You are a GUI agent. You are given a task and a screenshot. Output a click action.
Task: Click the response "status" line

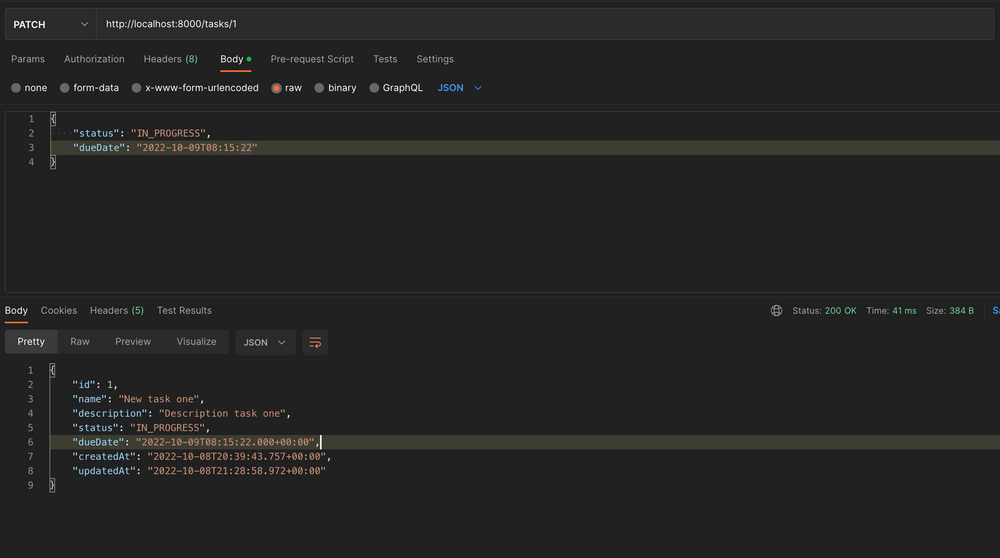pyautogui.click(x=141, y=428)
